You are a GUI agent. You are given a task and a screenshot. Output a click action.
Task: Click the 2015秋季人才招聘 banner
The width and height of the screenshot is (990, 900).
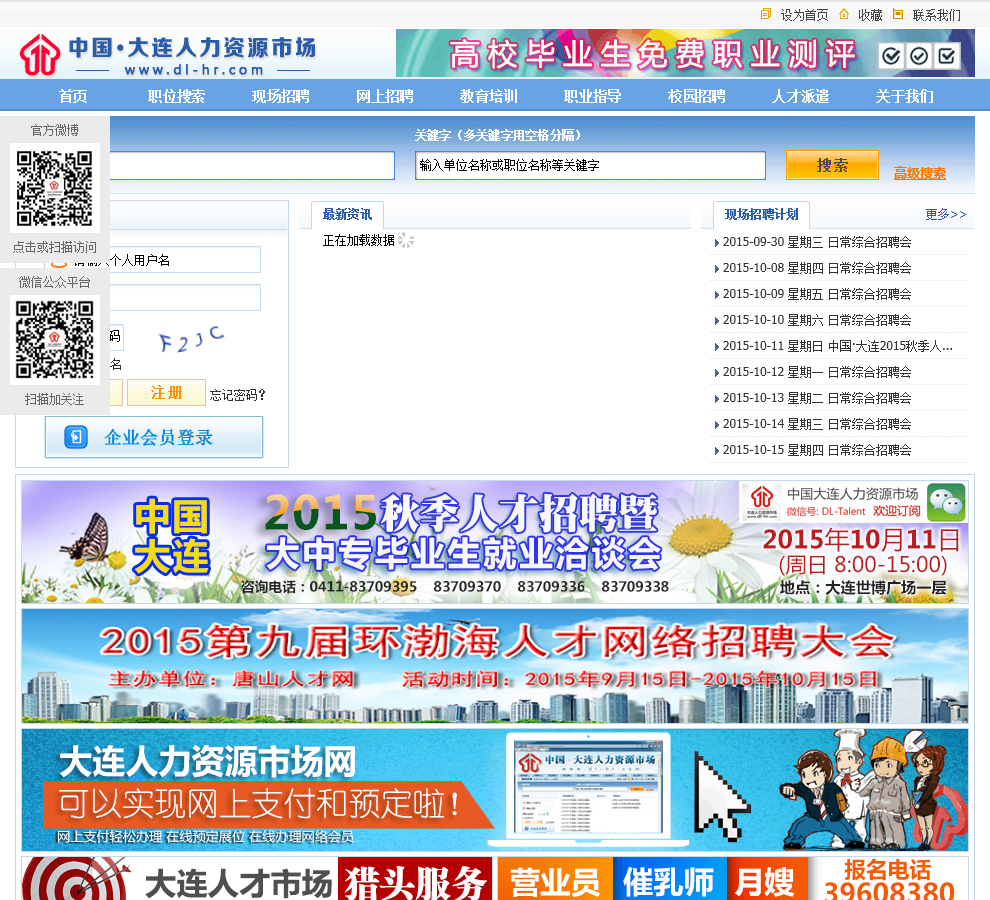click(494, 542)
